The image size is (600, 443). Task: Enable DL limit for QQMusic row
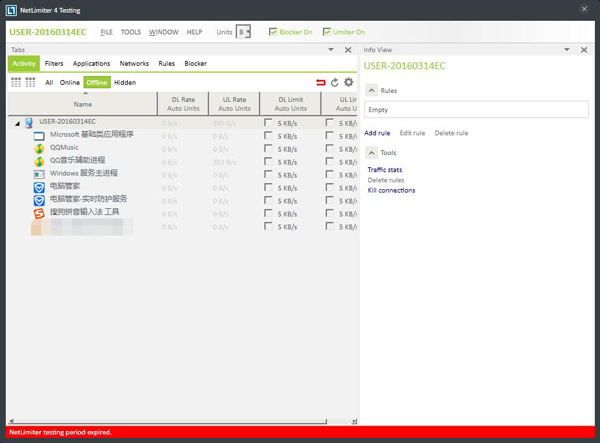pyautogui.click(x=268, y=148)
